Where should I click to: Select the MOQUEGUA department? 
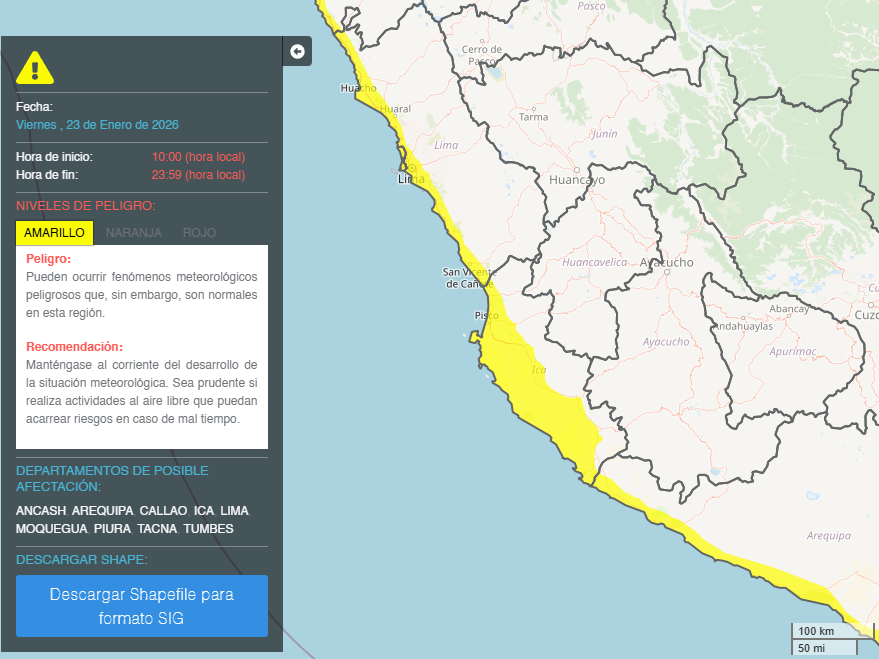click(x=51, y=528)
